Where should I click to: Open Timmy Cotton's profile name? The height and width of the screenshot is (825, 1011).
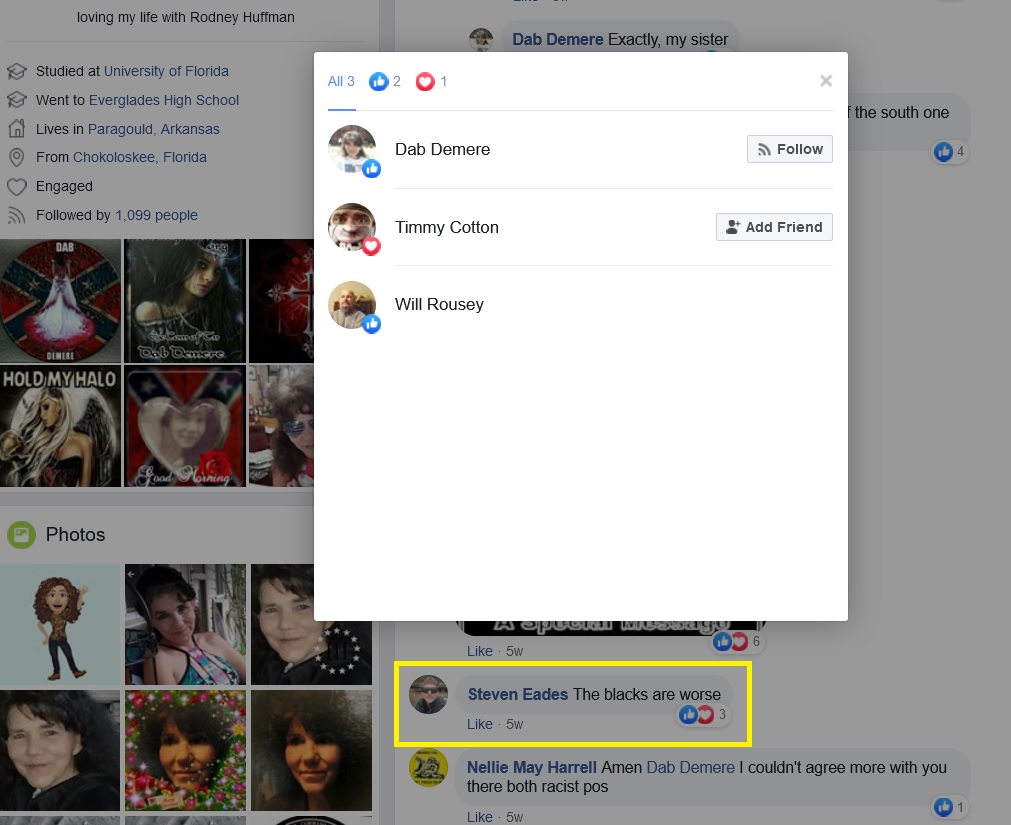click(x=447, y=228)
